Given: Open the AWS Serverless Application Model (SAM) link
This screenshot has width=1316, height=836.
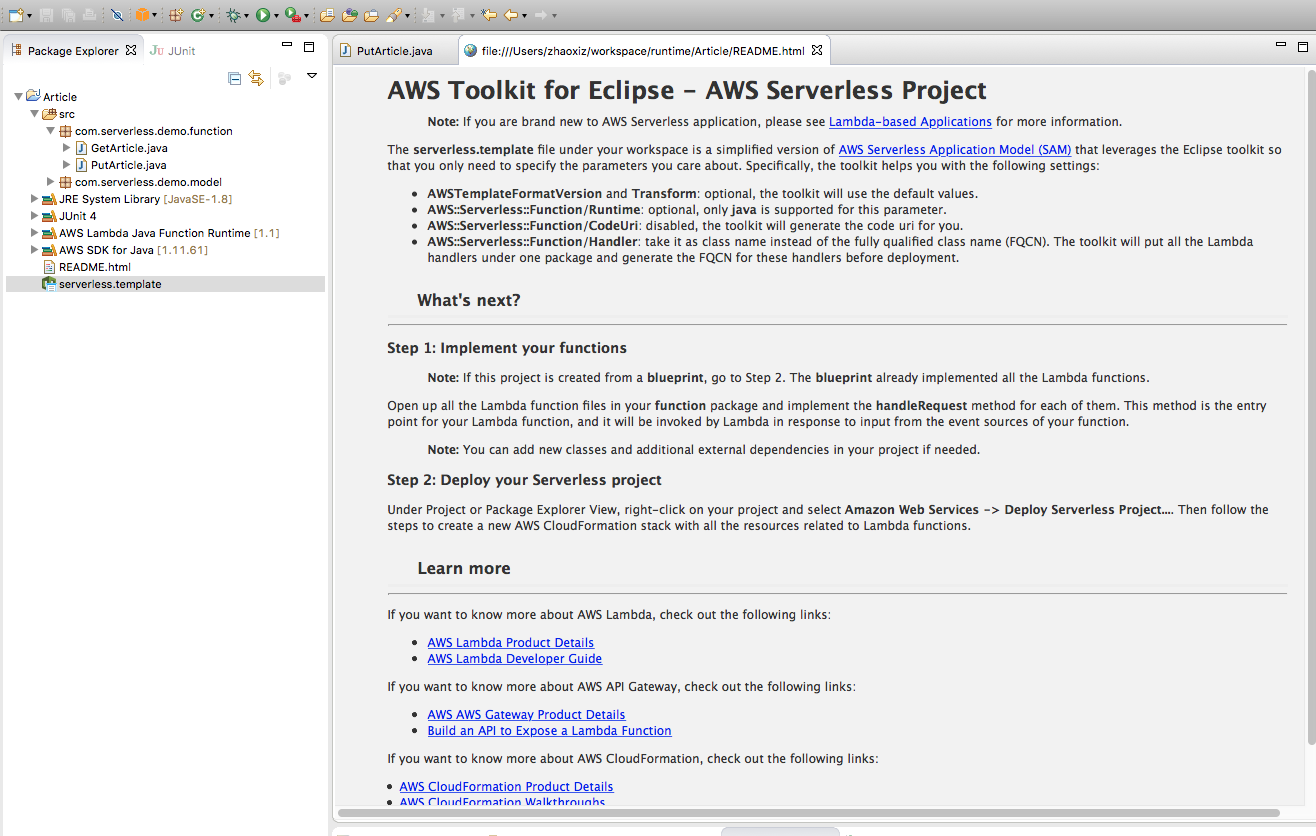Looking at the screenshot, I should (955, 150).
